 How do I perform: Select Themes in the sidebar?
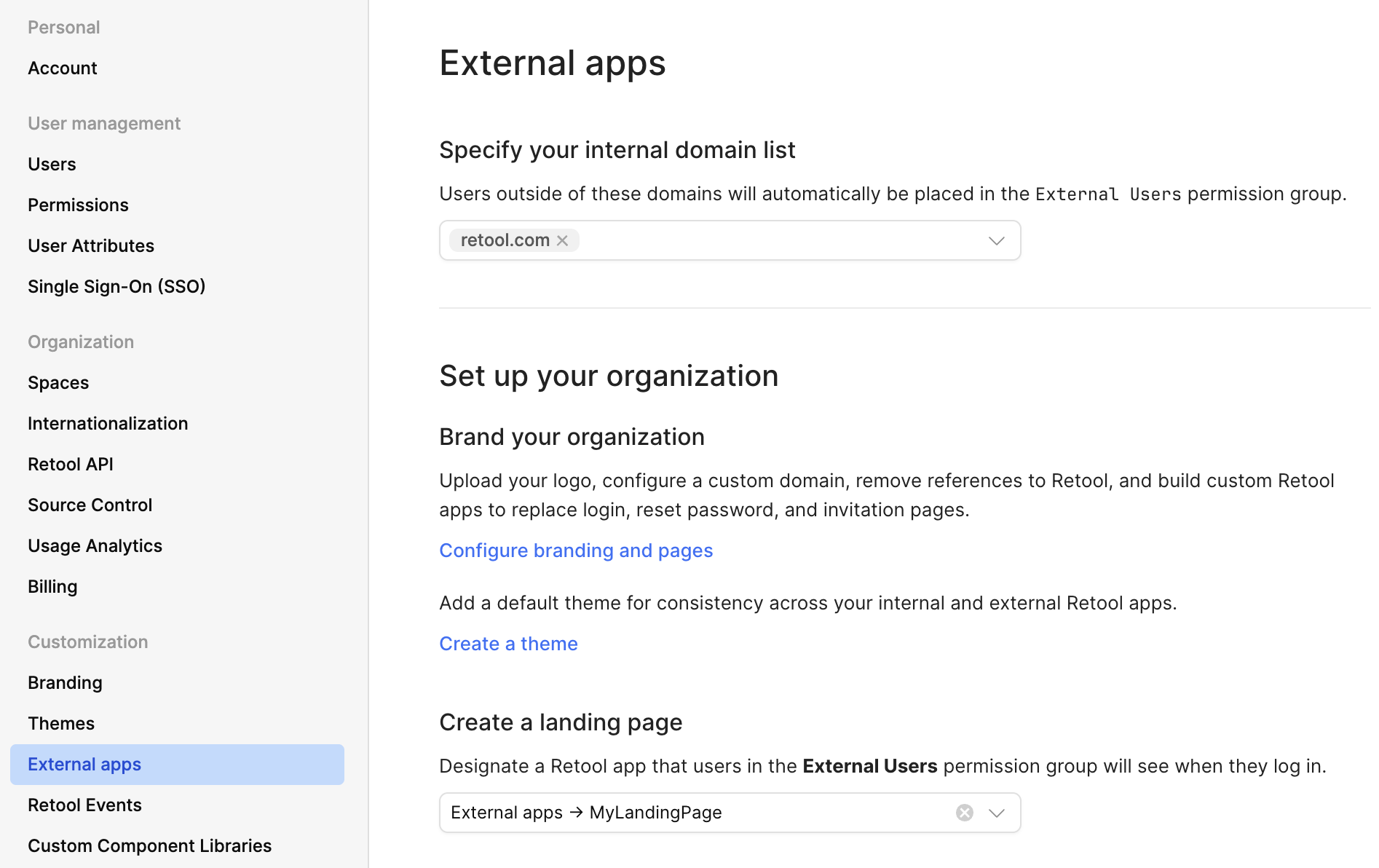coord(61,724)
